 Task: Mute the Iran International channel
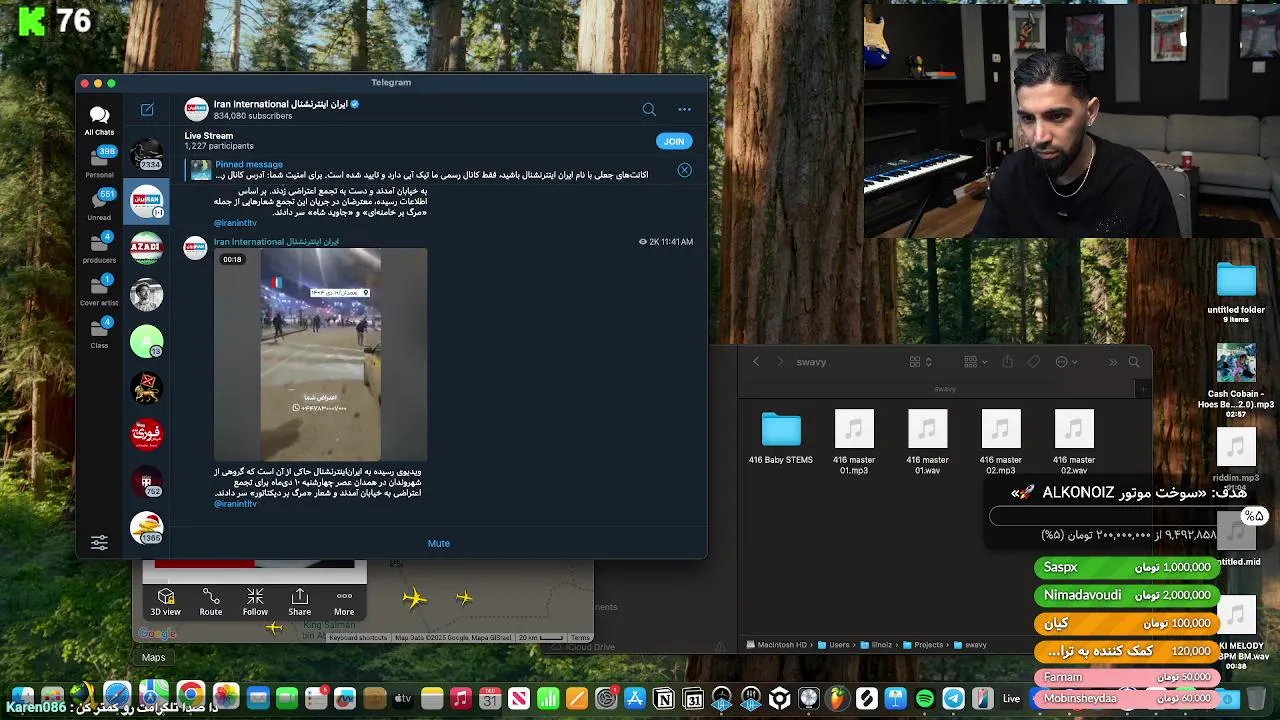[439, 543]
